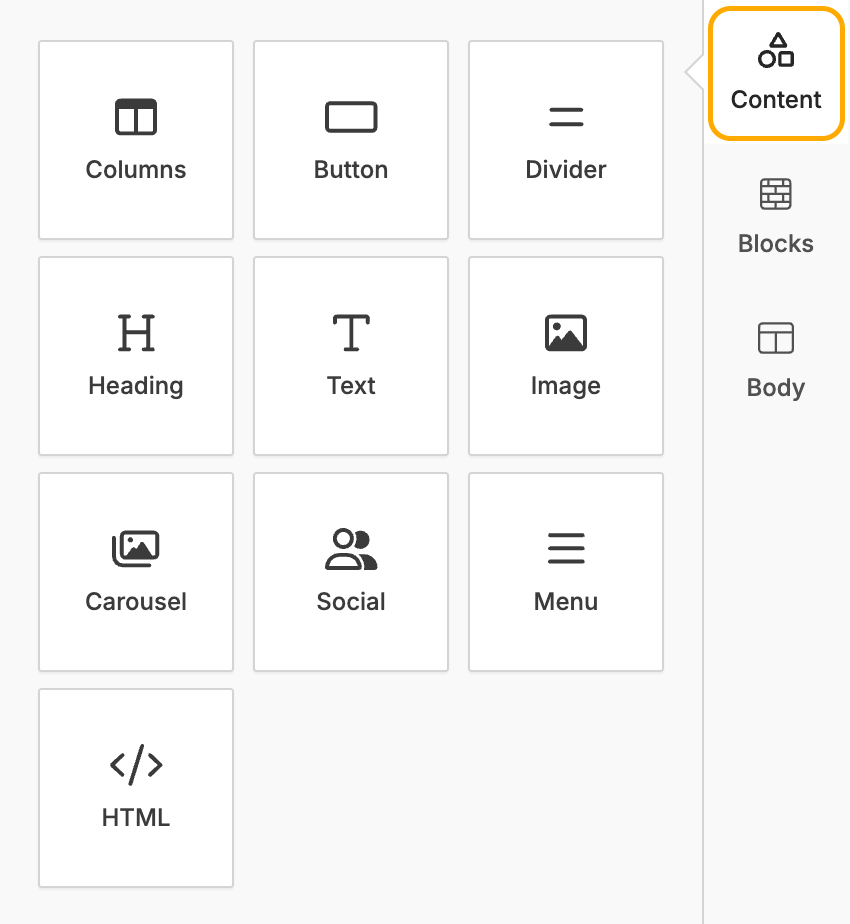The height and width of the screenshot is (924, 850).
Task: Add a Social links block
Action: point(351,571)
